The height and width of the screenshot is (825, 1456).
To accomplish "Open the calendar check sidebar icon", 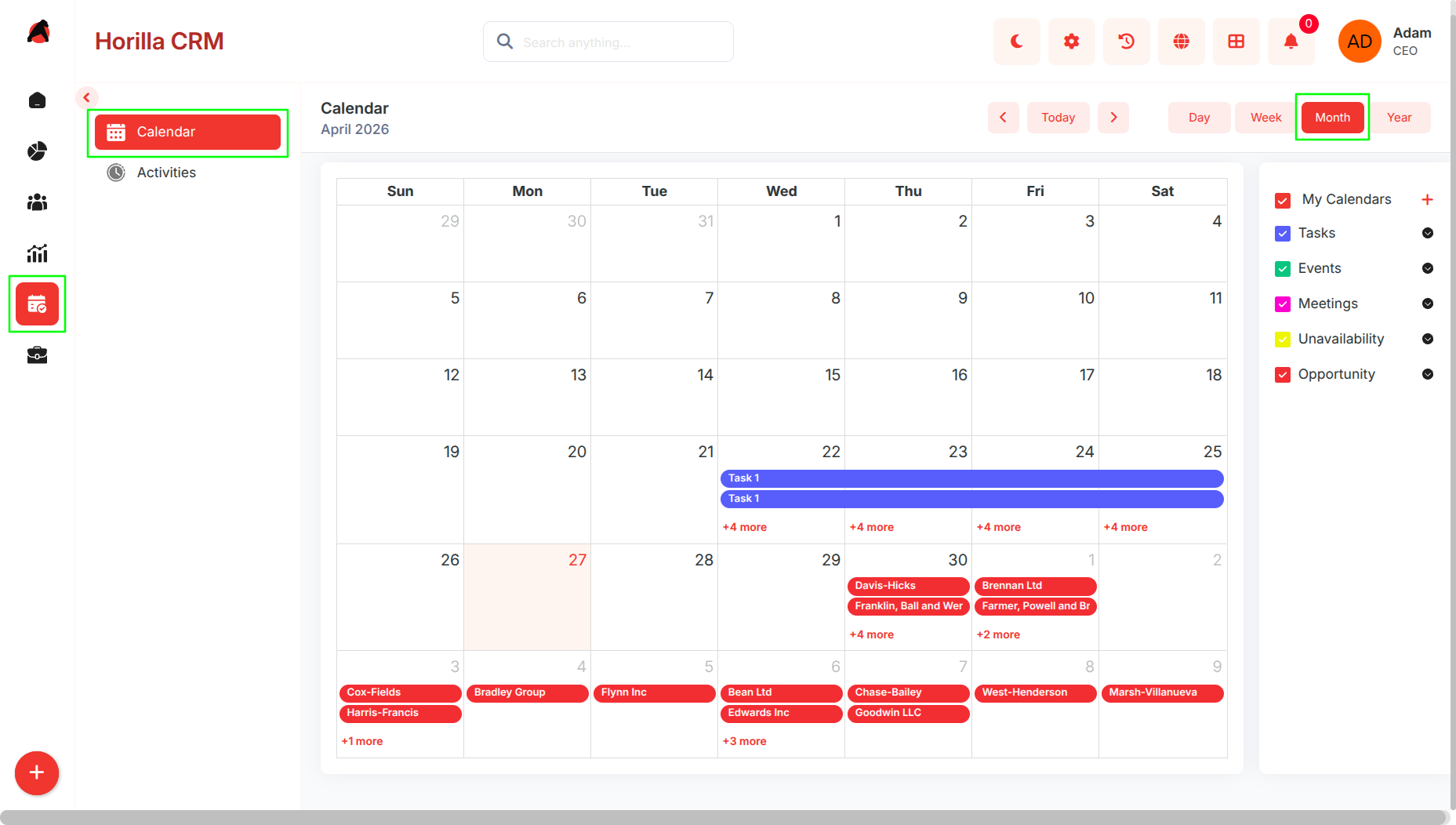I will click(37, 303).
